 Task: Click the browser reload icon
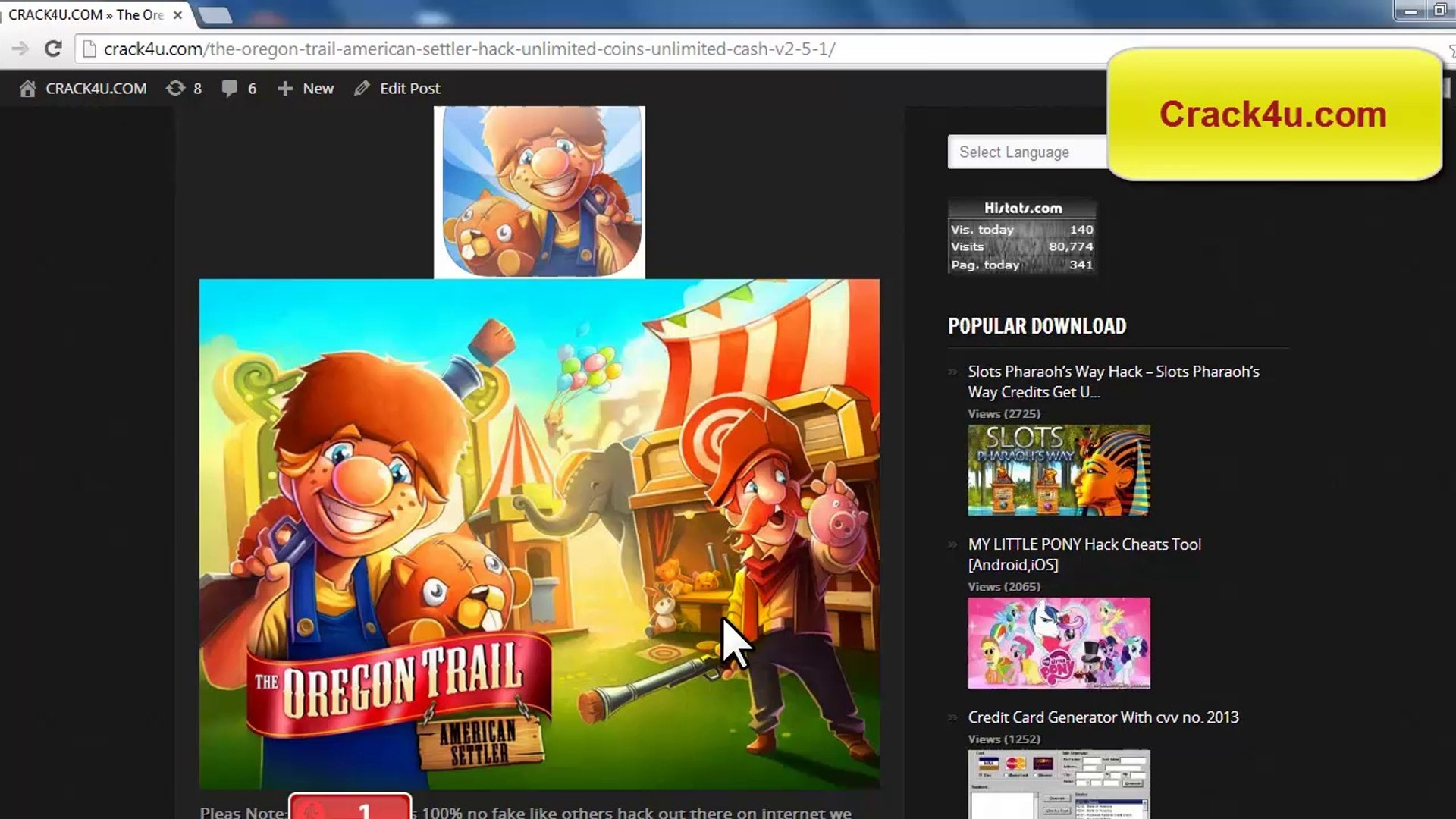[x=53, y=49]
